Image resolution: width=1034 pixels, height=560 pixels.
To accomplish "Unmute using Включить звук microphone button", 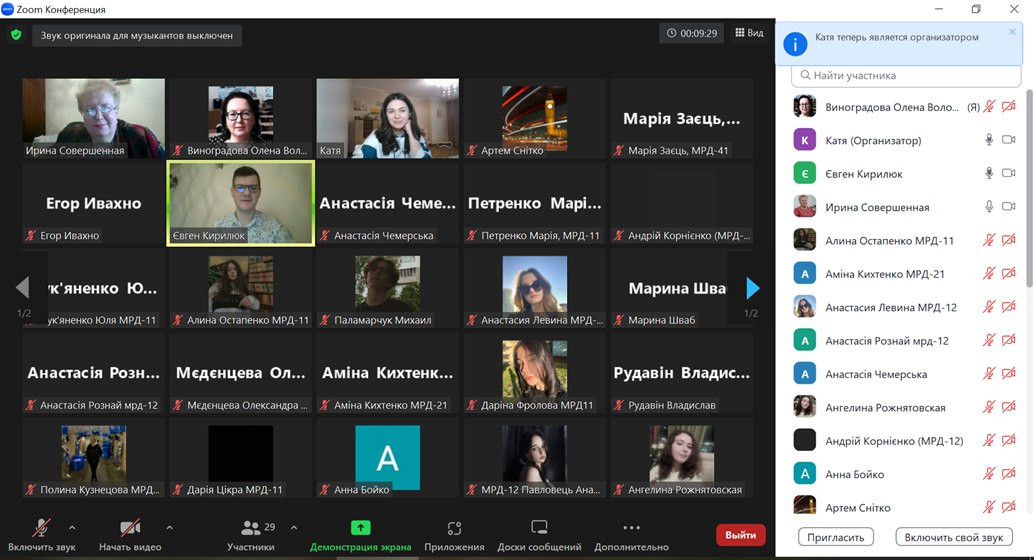I will pyautogui.click(x=42, y=535).
